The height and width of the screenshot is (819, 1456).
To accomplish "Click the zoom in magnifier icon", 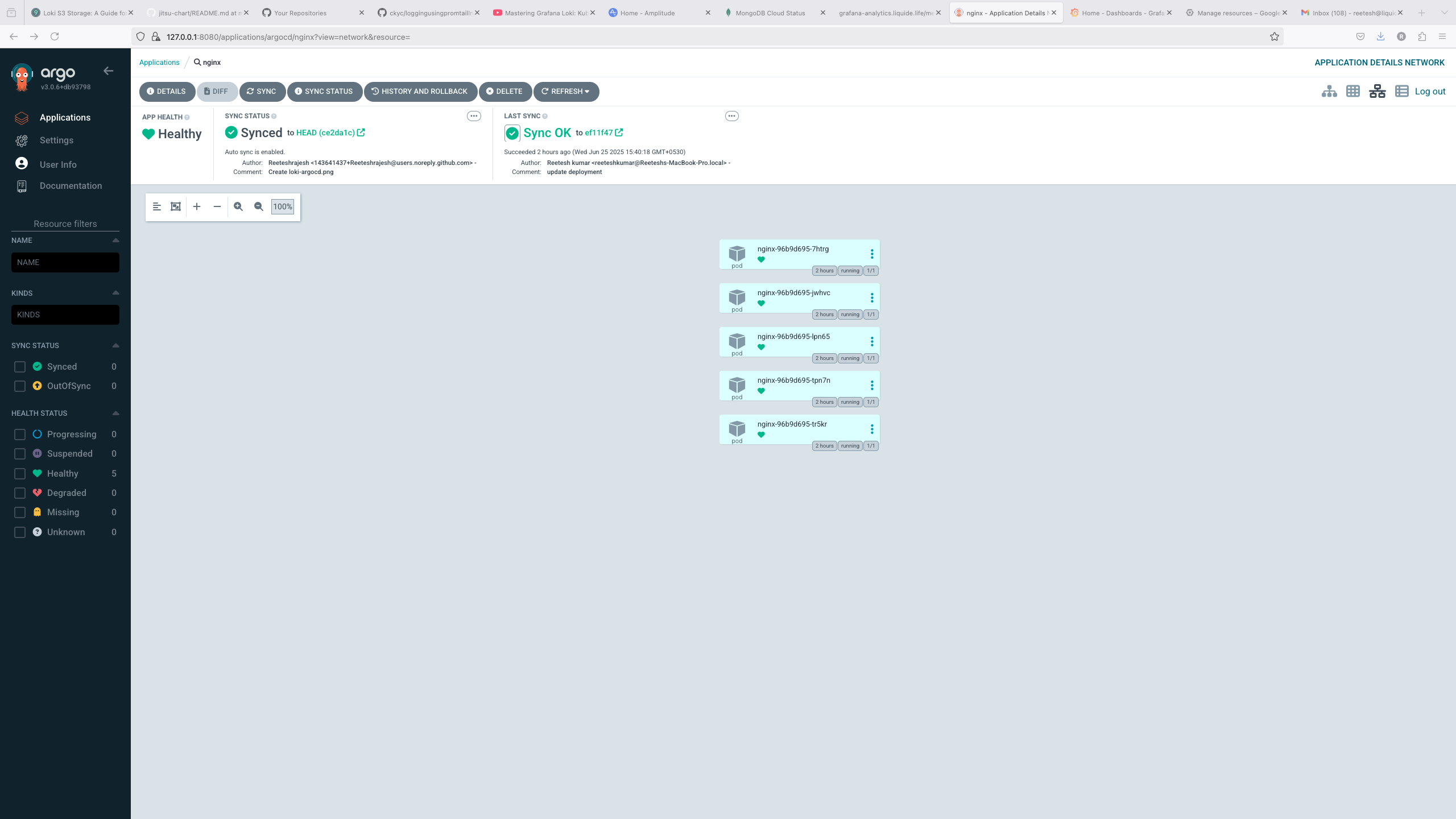I will click(238, 207).
